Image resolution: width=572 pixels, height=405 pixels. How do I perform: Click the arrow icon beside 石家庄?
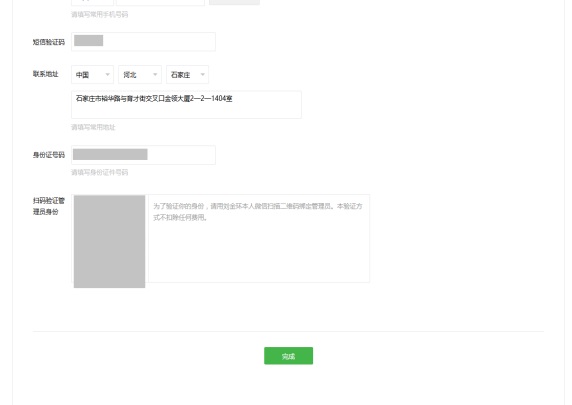(x=203, y=74)
